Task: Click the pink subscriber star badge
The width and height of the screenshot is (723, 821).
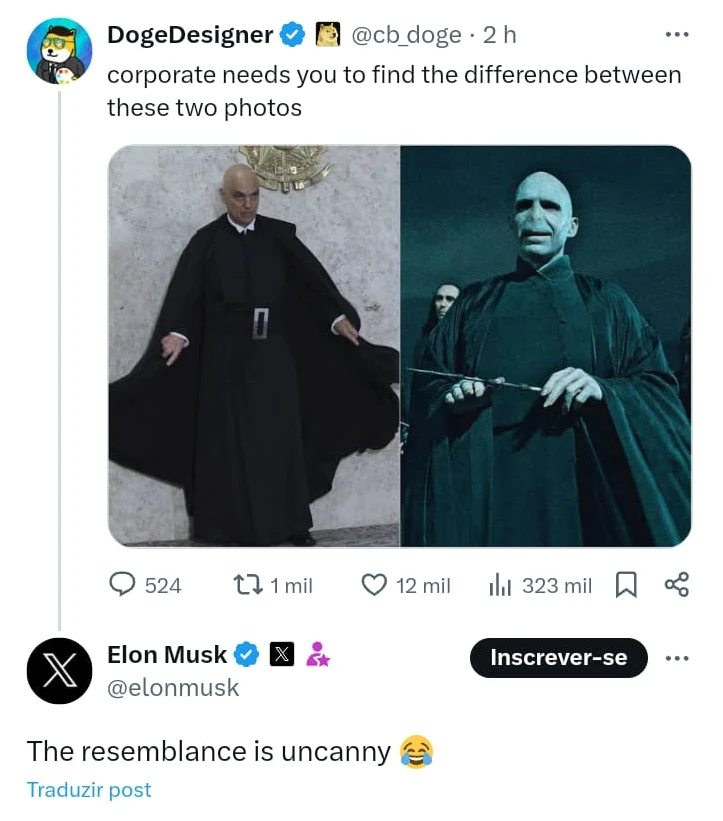Action: click(x=318, y=654)
